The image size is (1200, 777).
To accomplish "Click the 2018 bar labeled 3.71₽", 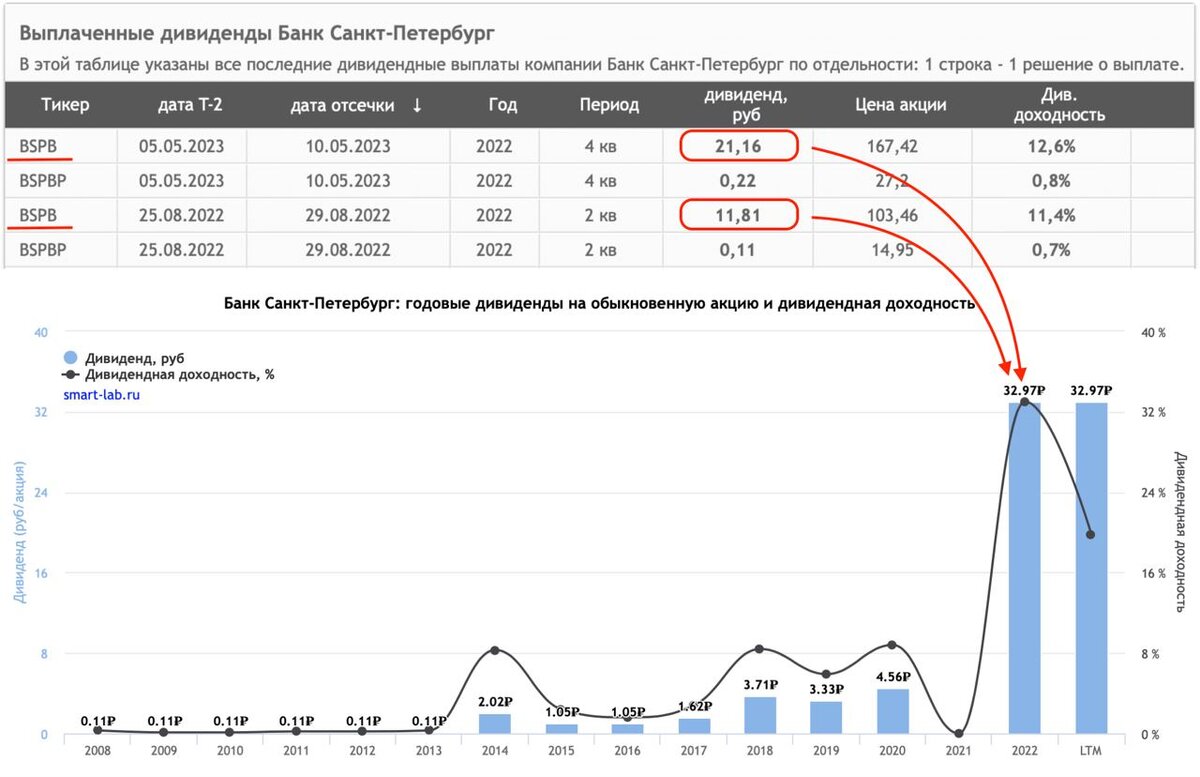I will [x=759, y=715].
